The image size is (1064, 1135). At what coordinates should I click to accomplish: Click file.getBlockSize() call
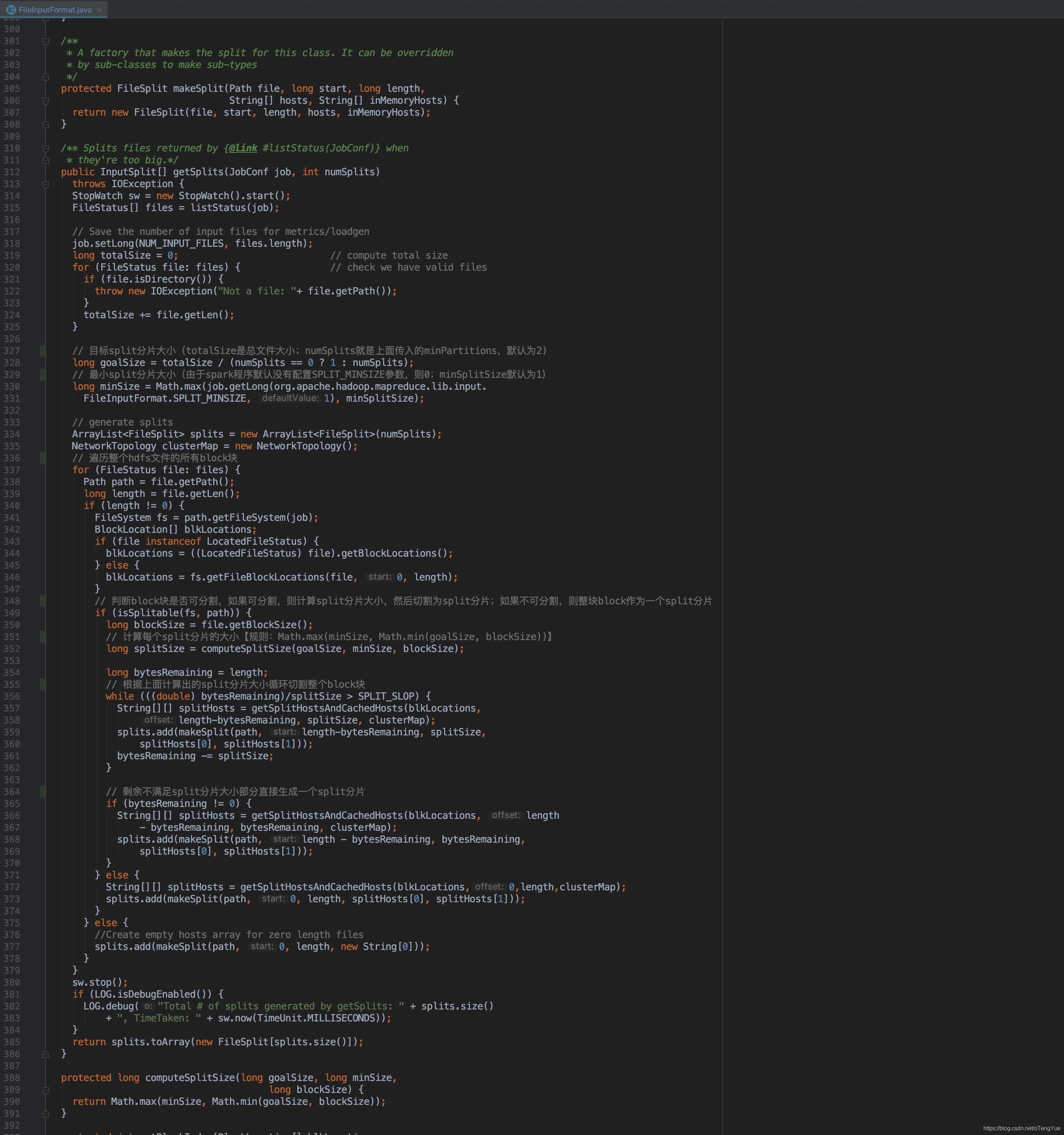pyautogui.click(x=254, y=625)
